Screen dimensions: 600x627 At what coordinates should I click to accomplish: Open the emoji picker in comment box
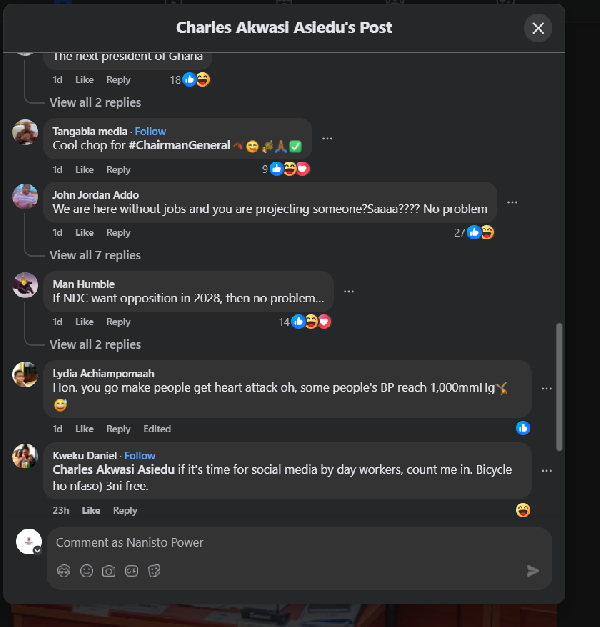[86, 571]
